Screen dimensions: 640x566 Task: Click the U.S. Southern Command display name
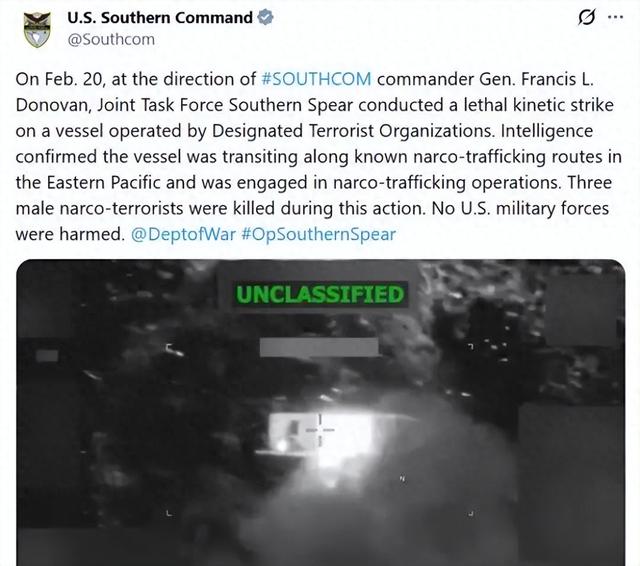click(x=160, y=18)
